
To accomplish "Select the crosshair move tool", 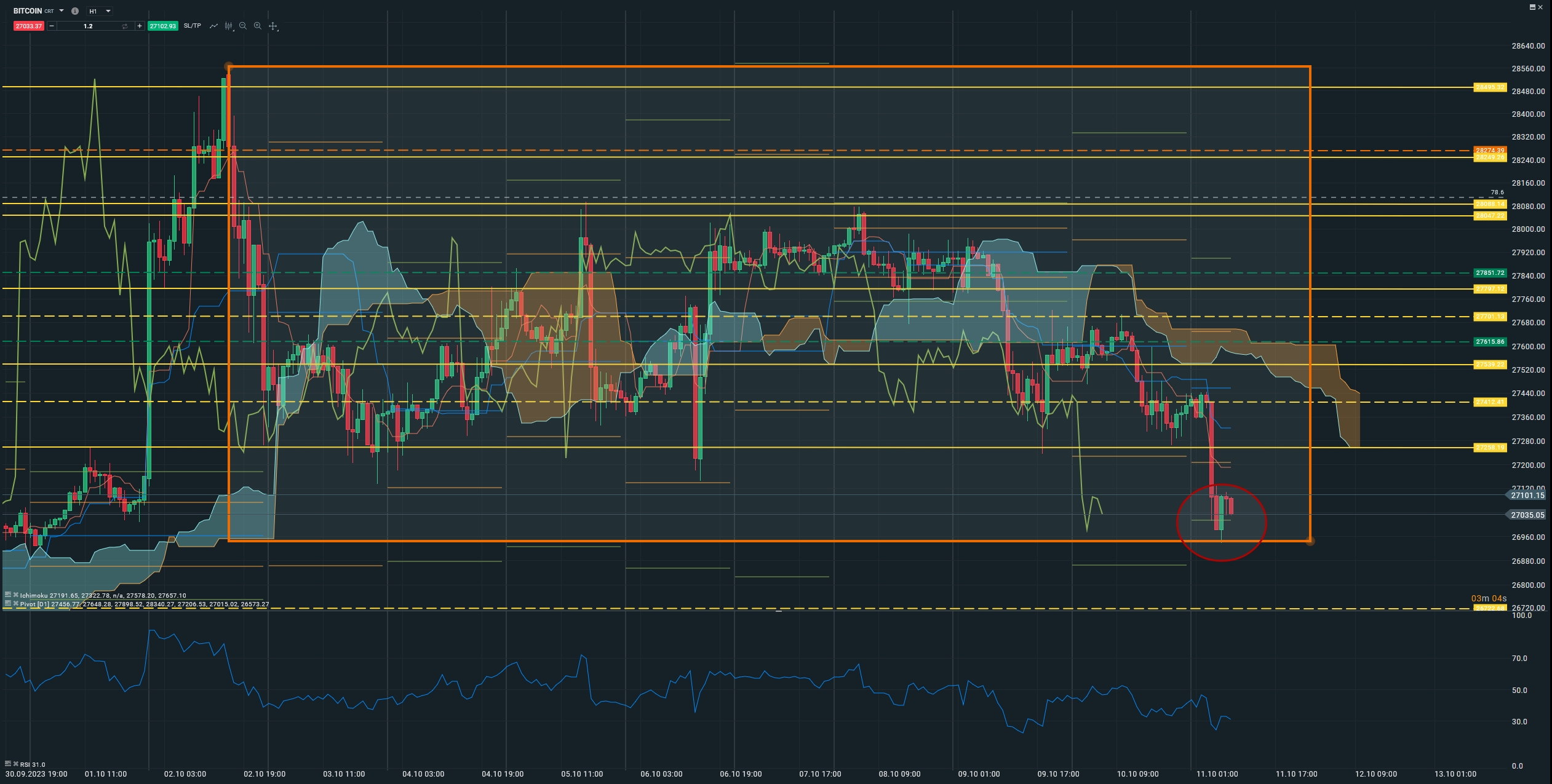I will [x=273, y=26].
